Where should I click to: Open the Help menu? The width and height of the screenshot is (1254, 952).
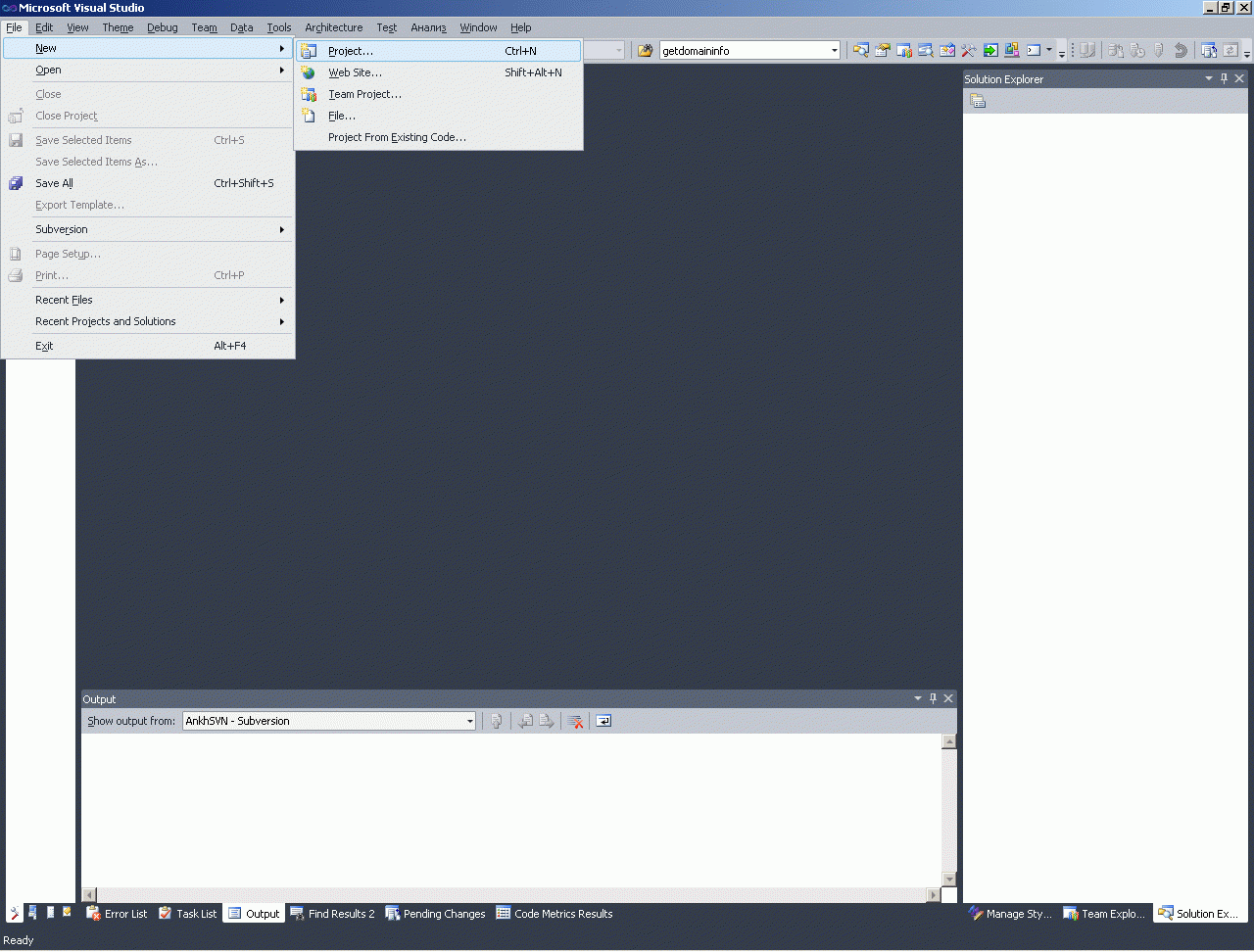tap(521, 27)
